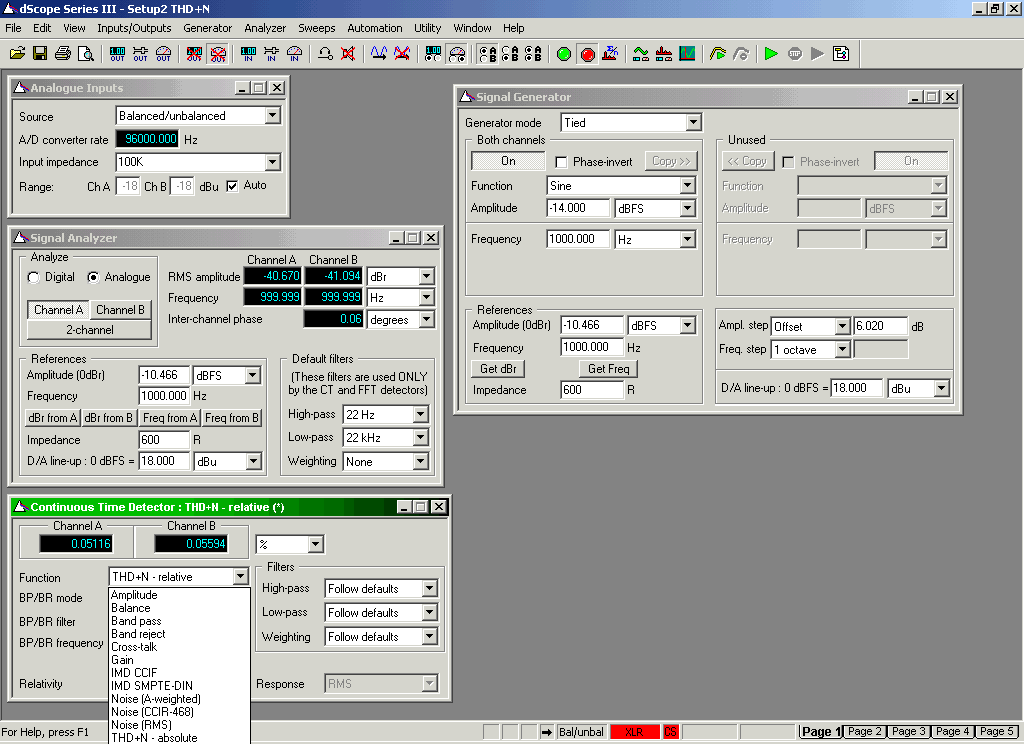Screen dimensions: 1024x744
Task: Open the Sweeps menu
Action: coord(317,28)
